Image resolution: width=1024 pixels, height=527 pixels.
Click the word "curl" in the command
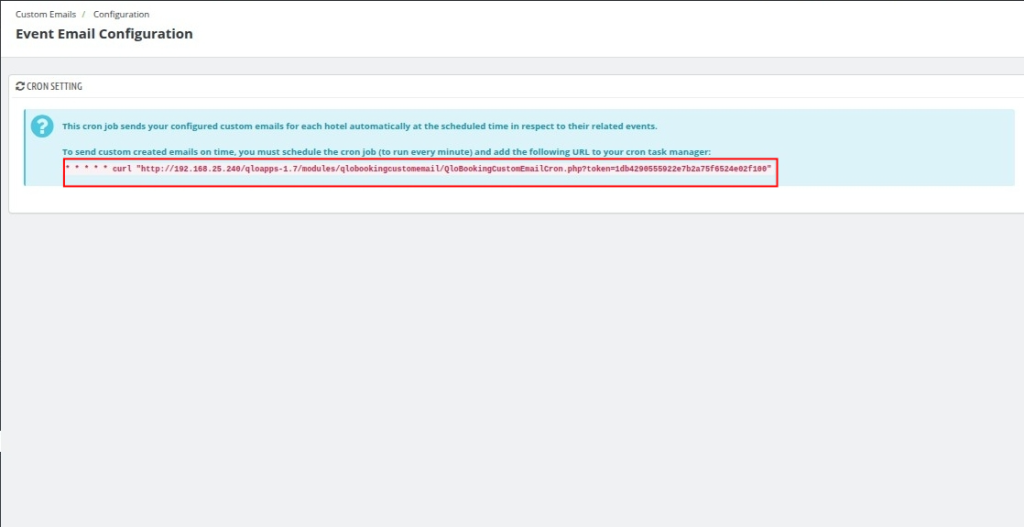point(121,169)
